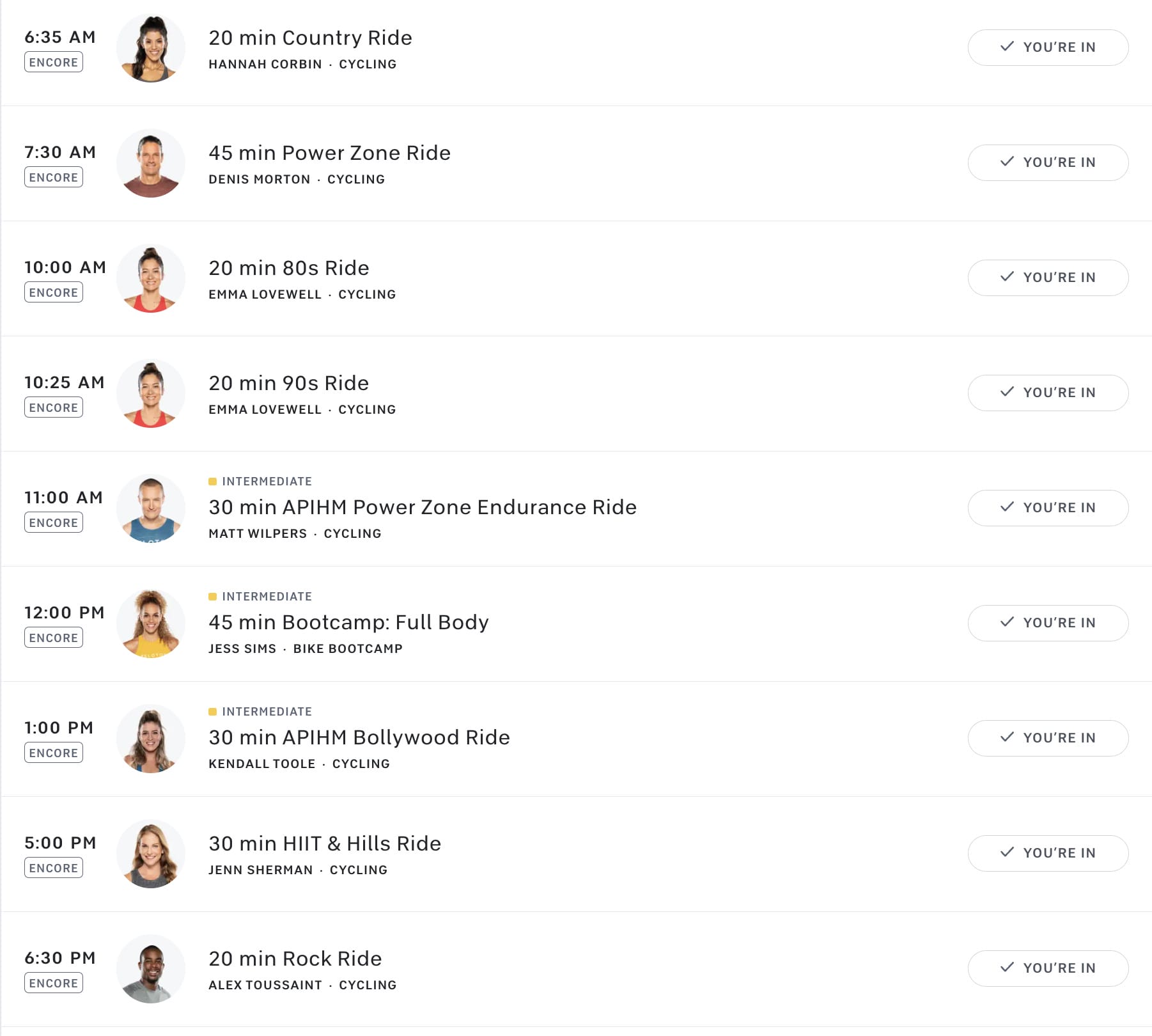Select Alex Toussaint's profile picture
Image resolution: width=1152 pixels, height=1036 pixels.
(x=151, y=969)
